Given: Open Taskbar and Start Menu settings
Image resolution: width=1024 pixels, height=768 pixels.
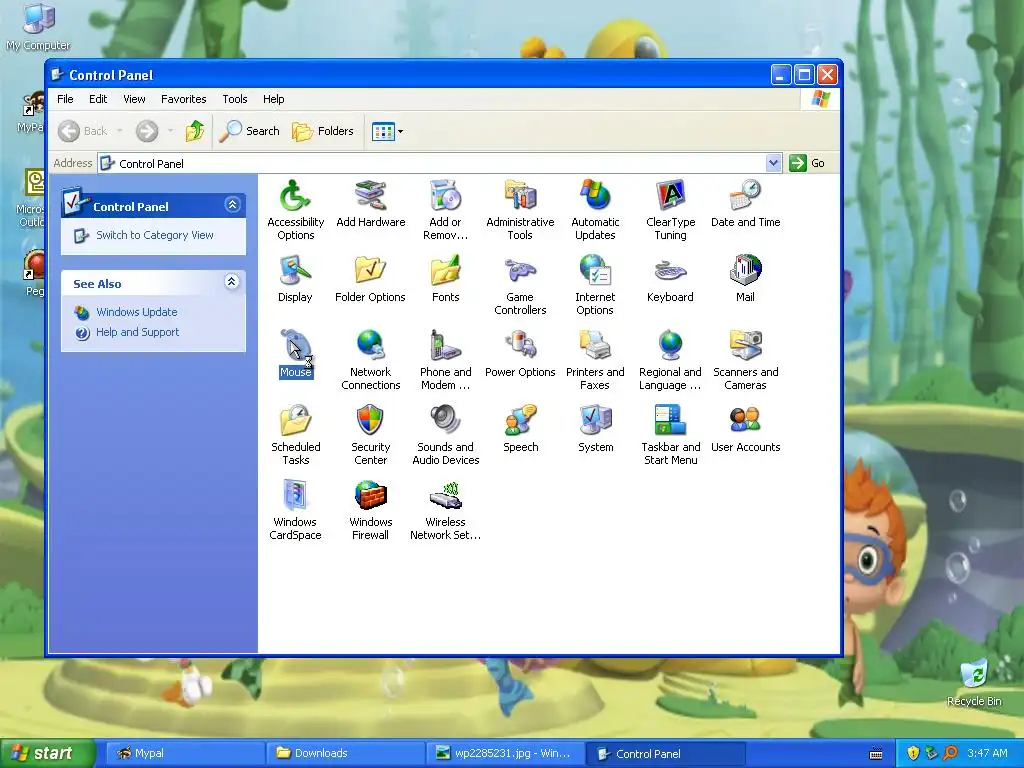Looking at the screenshot, I should pos(670,436).
